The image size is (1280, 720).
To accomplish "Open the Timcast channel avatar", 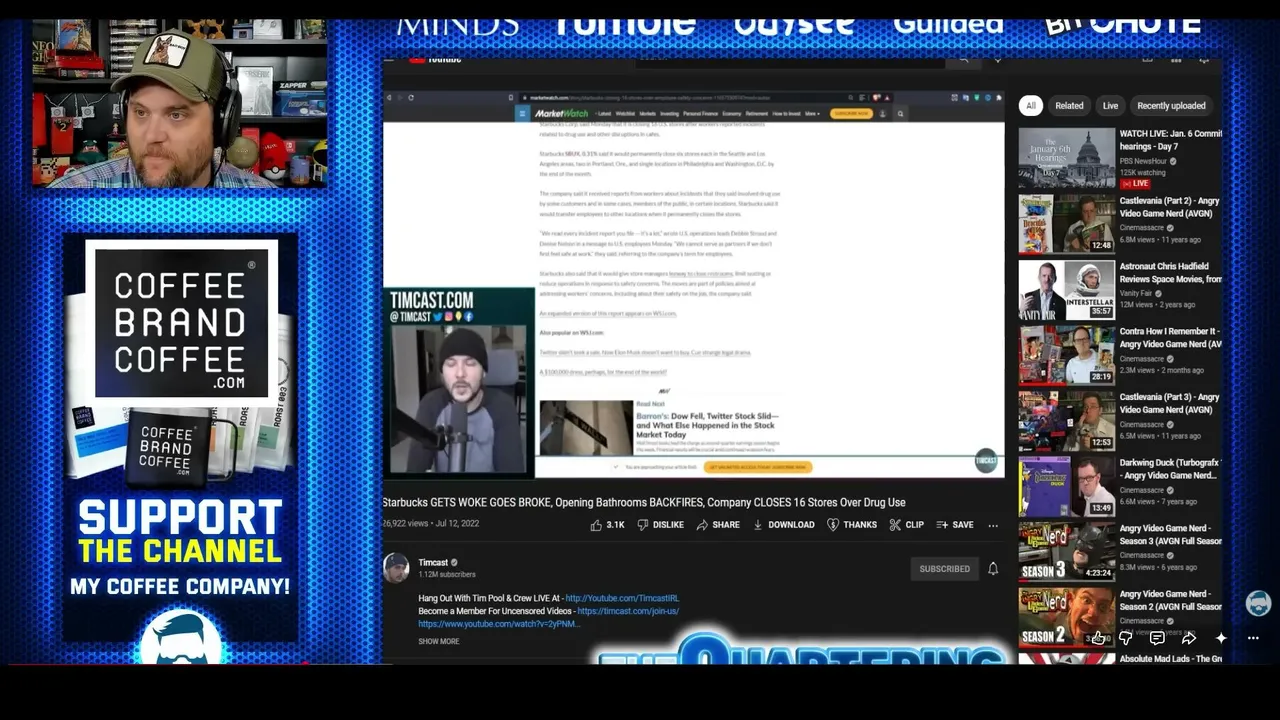I will (396, 567).
